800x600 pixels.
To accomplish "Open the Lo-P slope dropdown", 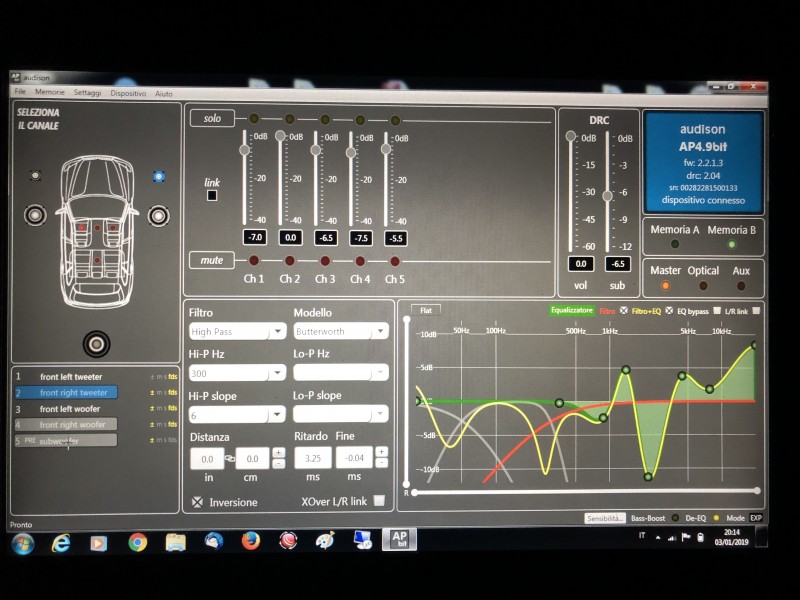I will point(341,414).
